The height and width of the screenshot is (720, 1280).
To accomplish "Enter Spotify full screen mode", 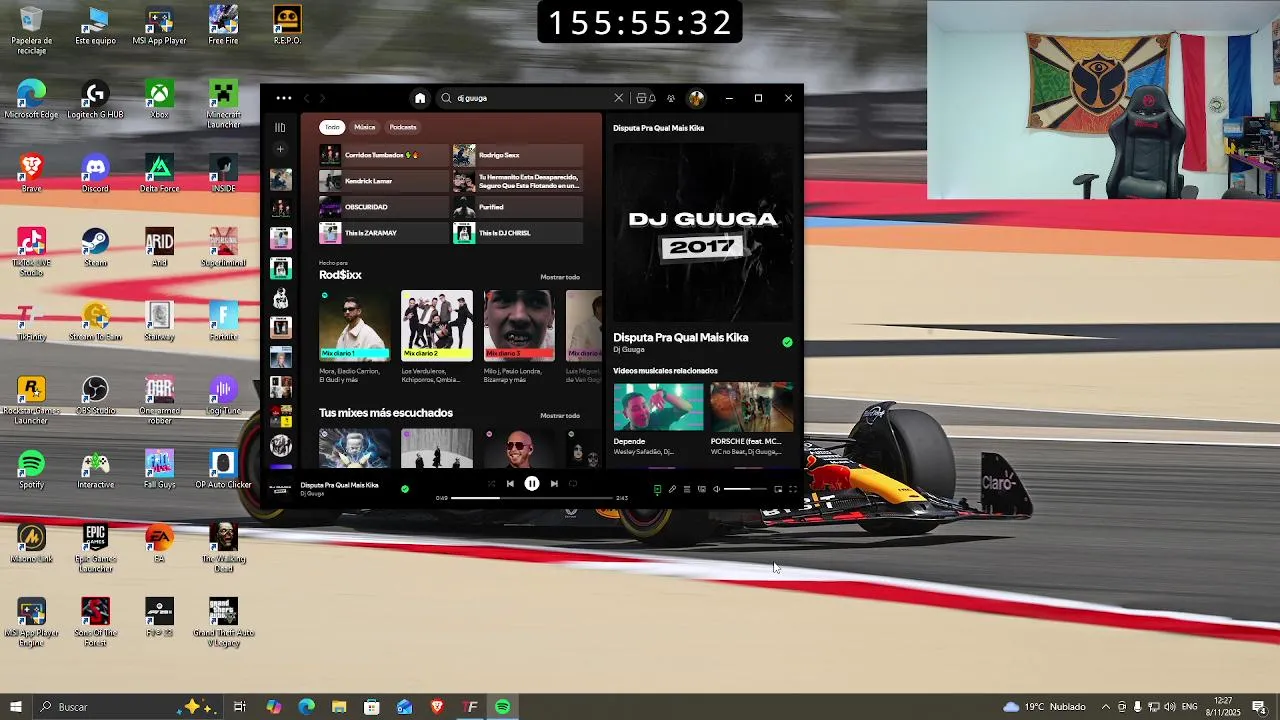I will coord(793,489).
